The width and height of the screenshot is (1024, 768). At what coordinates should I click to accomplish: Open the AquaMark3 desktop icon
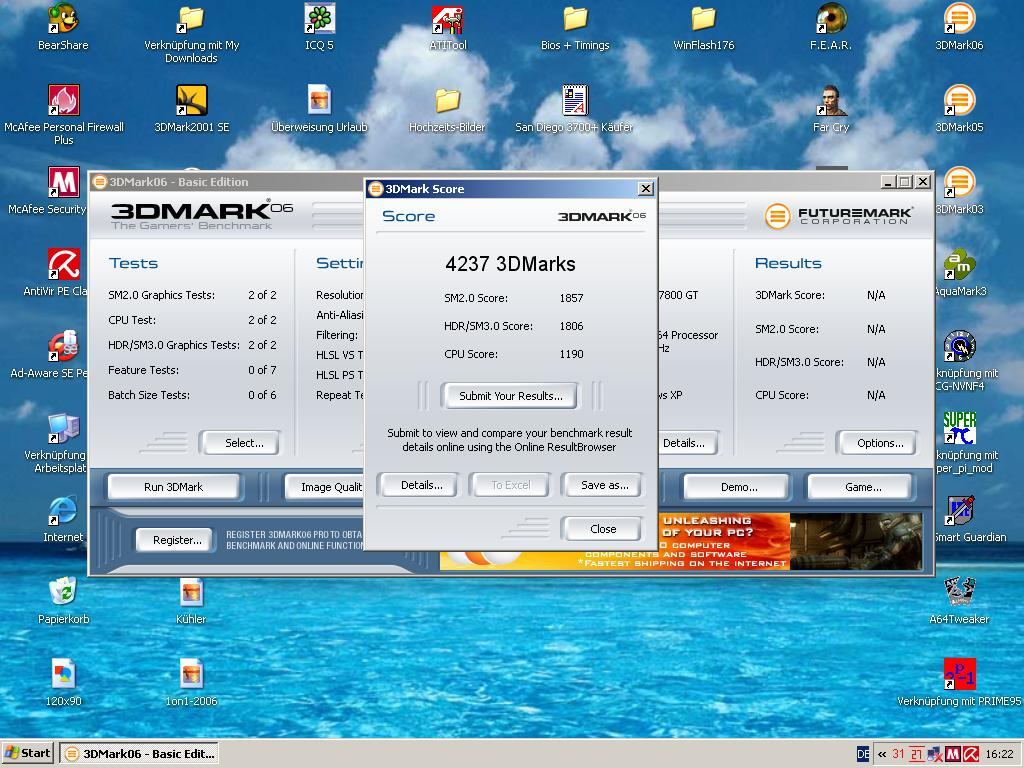click(959, 264)
